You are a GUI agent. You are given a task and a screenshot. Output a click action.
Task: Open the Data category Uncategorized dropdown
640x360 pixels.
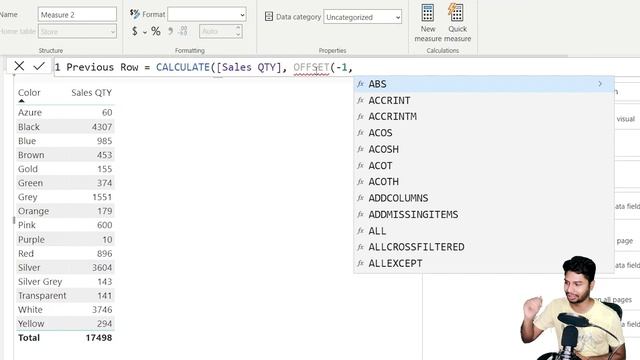[362, 17]
